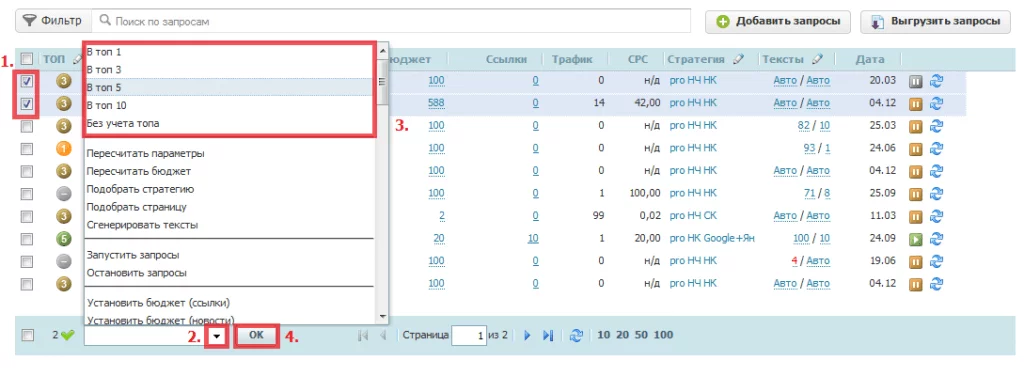Tick the checkbox of the 25.09 row

click(26, 194)
